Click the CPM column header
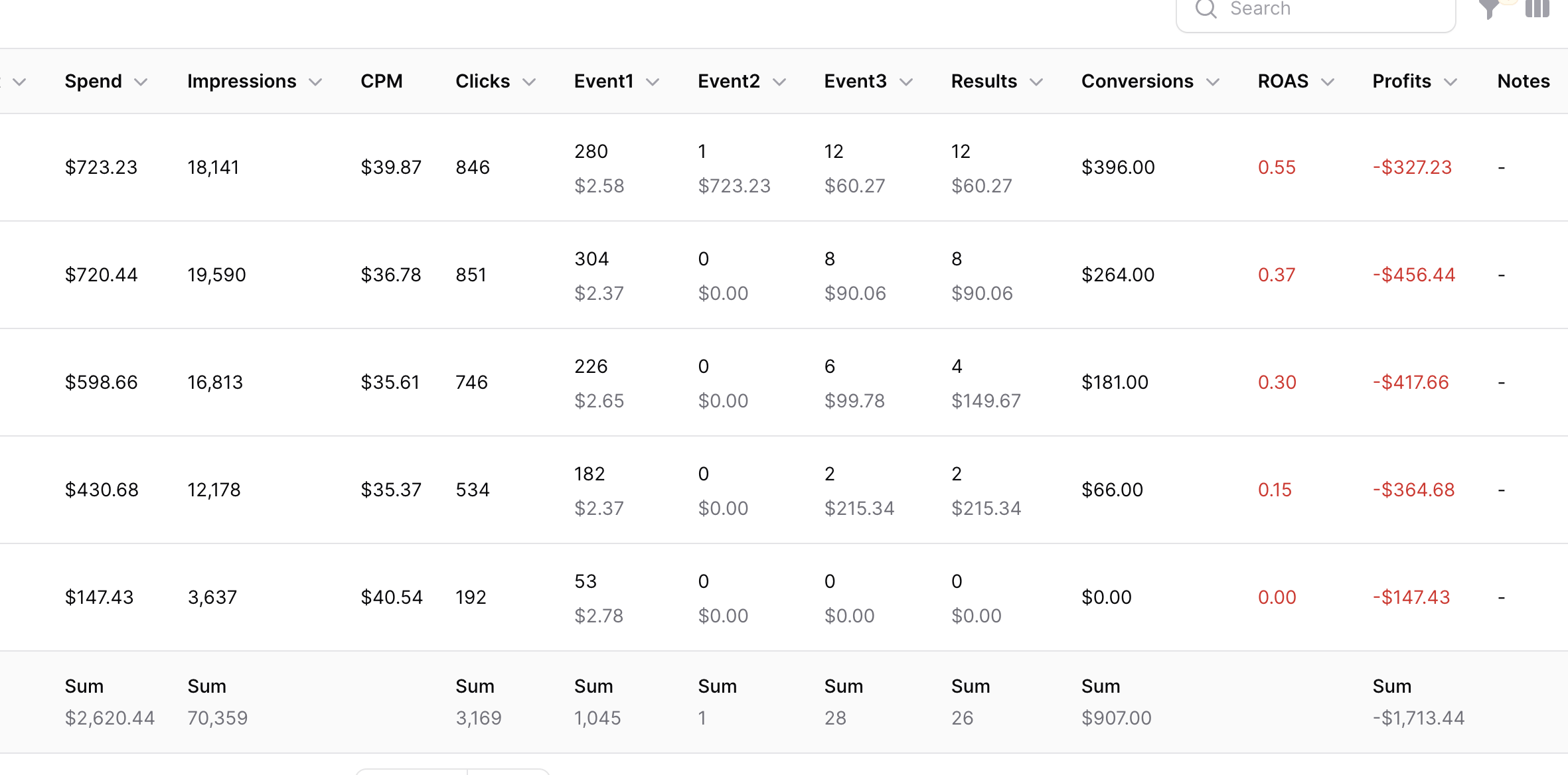The width and height of the screenshot is (1568, 775). click(x=382, y=81)
